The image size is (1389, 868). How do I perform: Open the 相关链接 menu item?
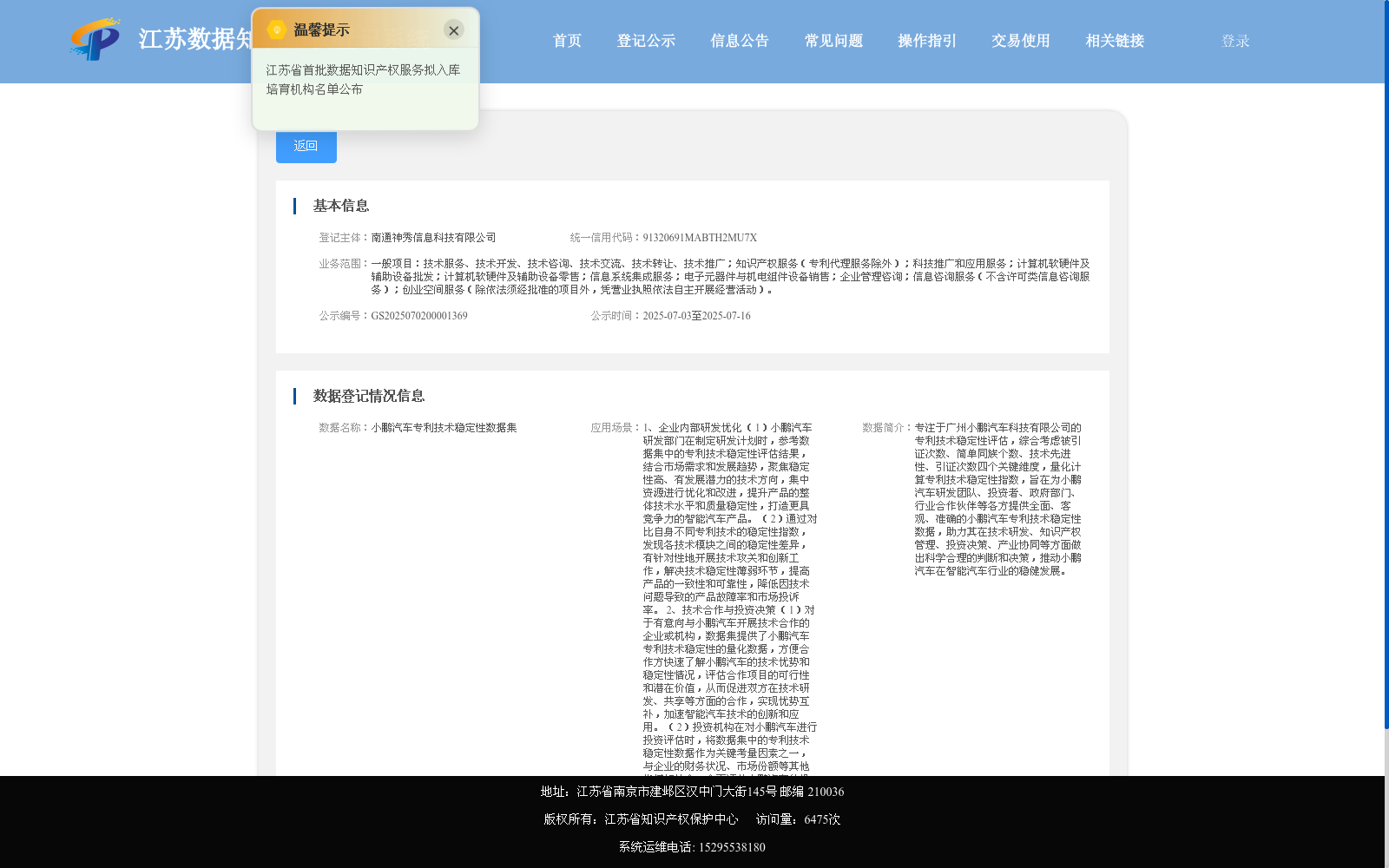coord(1115,41)
